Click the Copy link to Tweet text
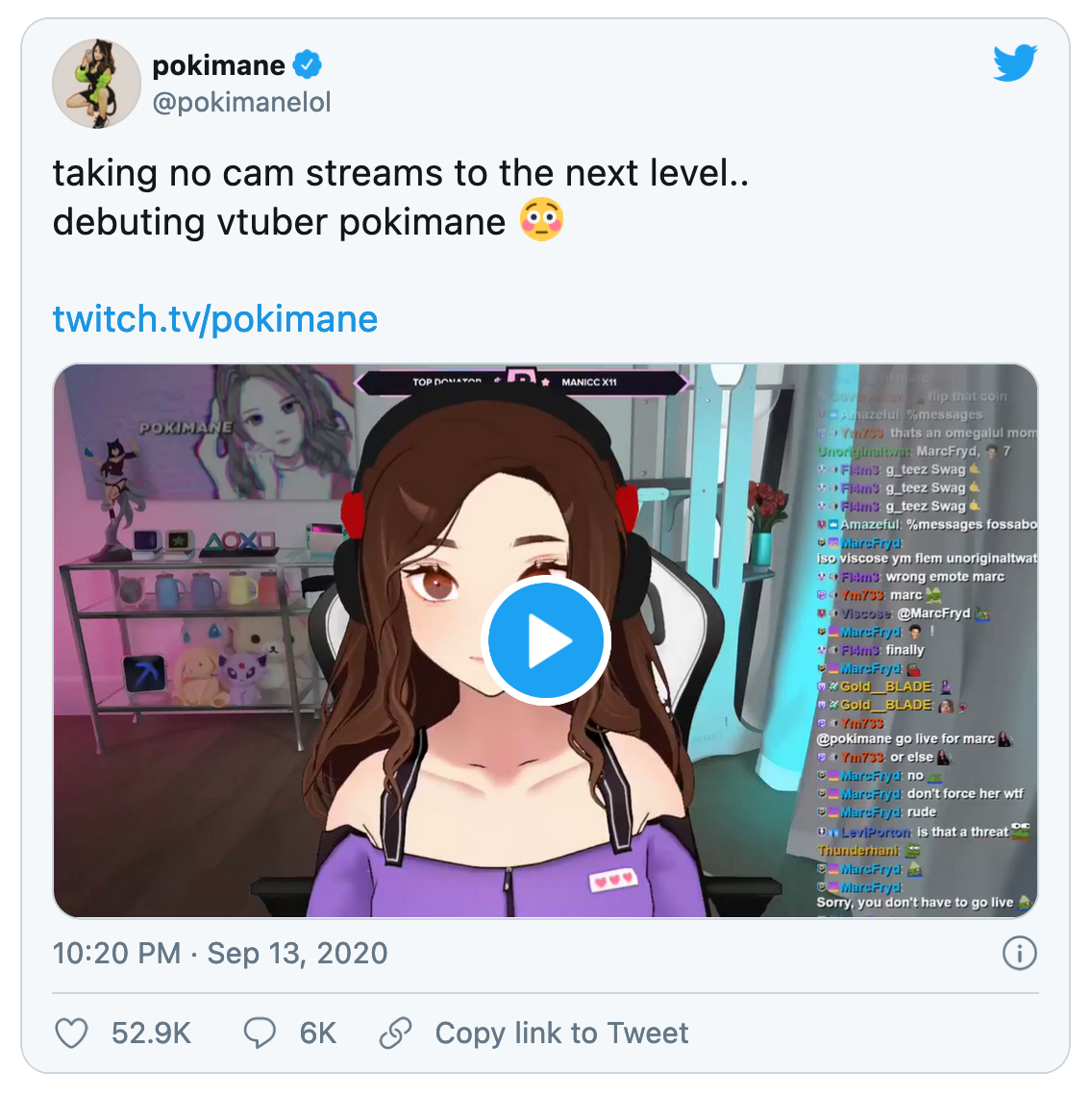1092x1096 pixels. (561, 1034)
